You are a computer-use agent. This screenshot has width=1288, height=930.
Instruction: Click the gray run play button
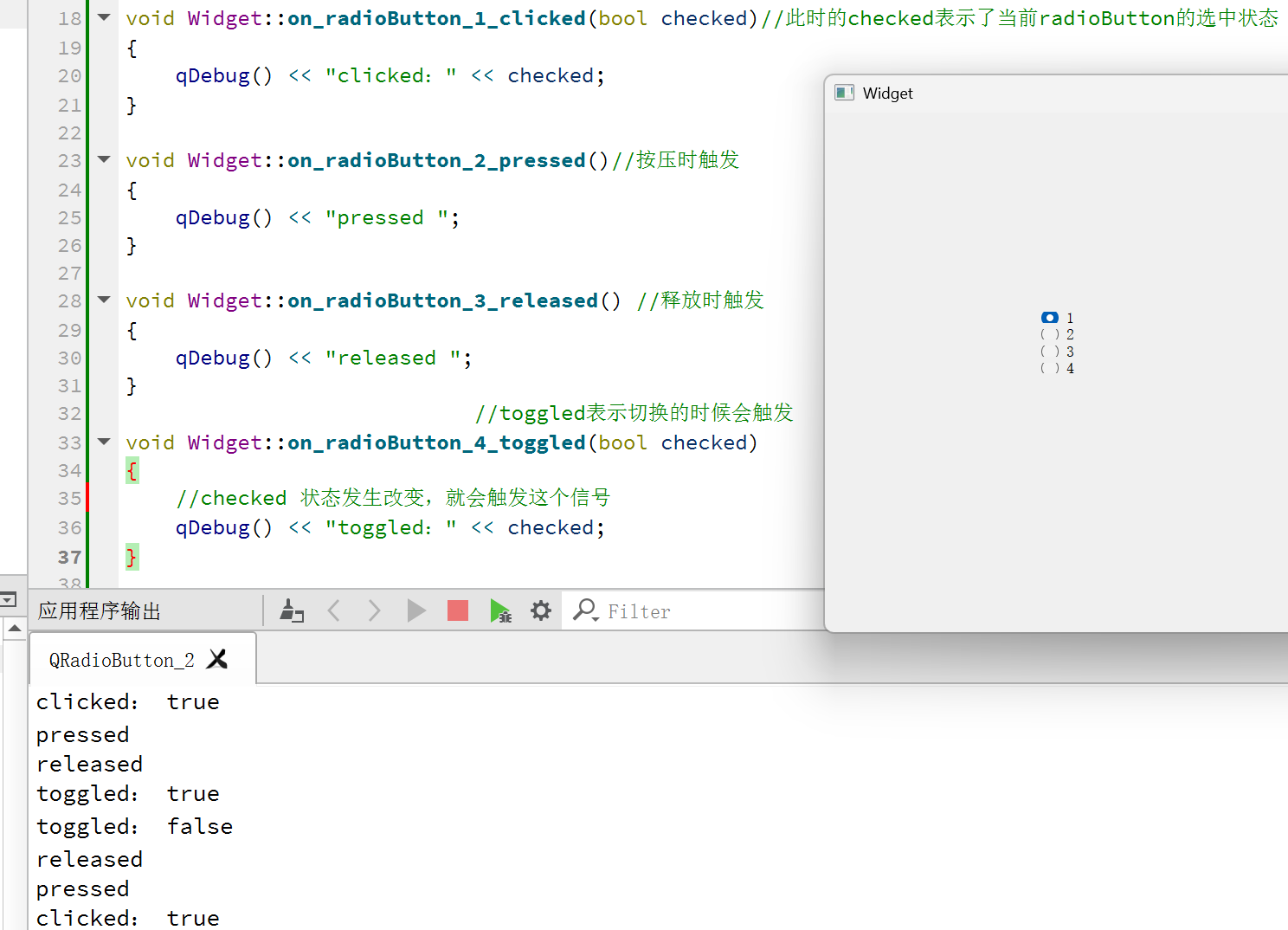tap(416, 610)
